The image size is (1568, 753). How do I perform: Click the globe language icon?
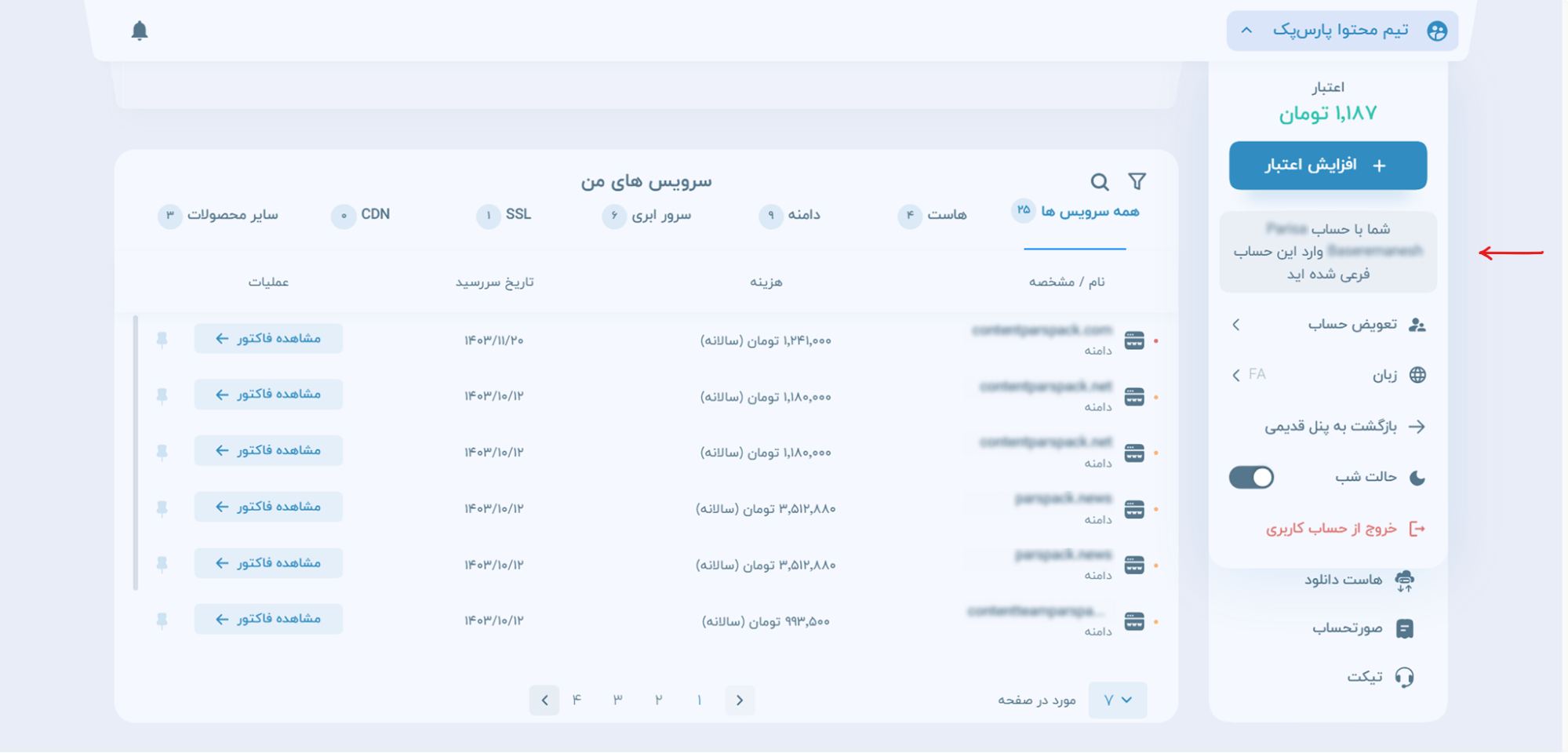pyautogui.click(x=1417, y=375)
